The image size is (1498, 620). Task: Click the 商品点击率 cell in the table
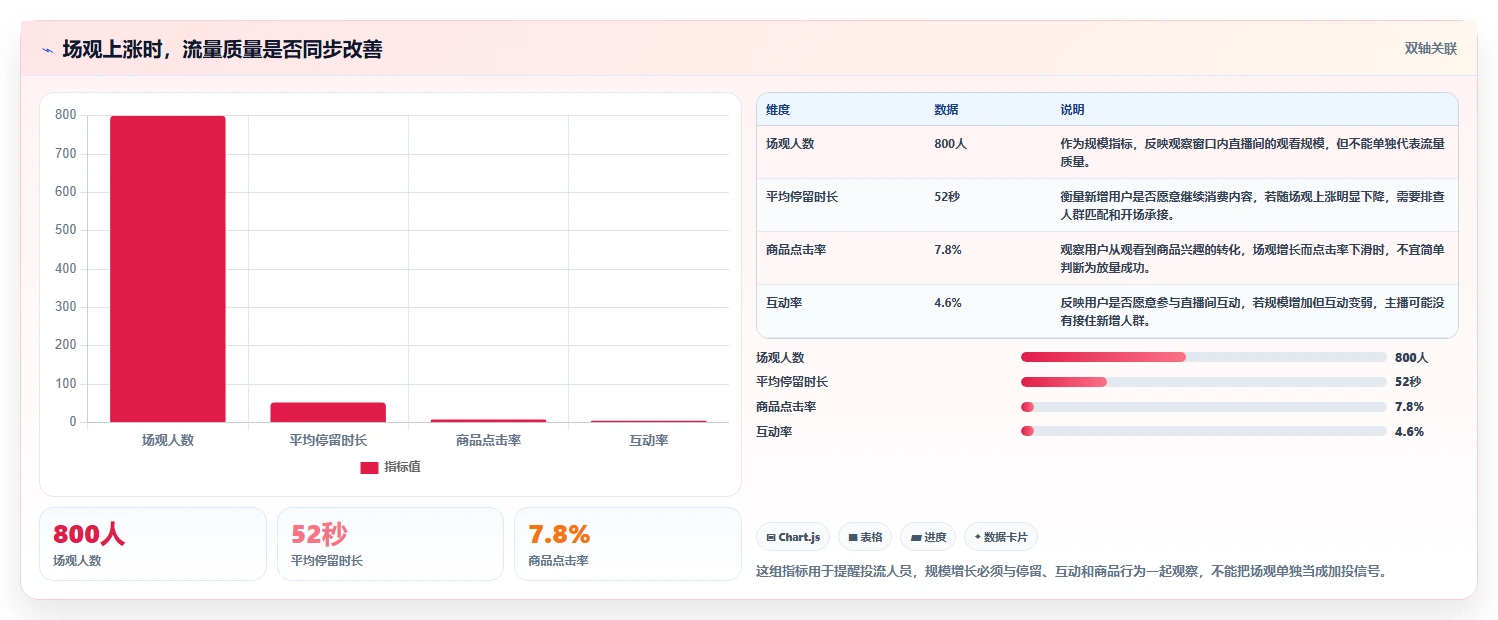(x=796, y=250)
